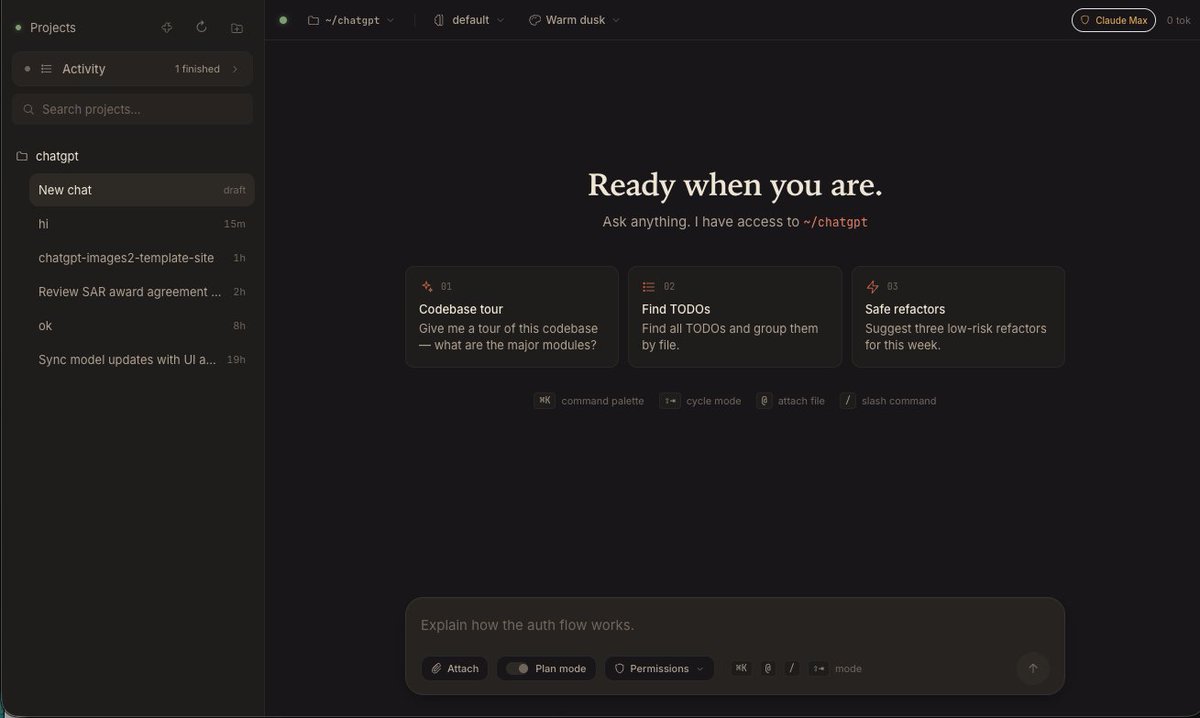This screenshot has width=1200, height=718.
Task: Select the New chat draft
Action: (x=142, y=190)
